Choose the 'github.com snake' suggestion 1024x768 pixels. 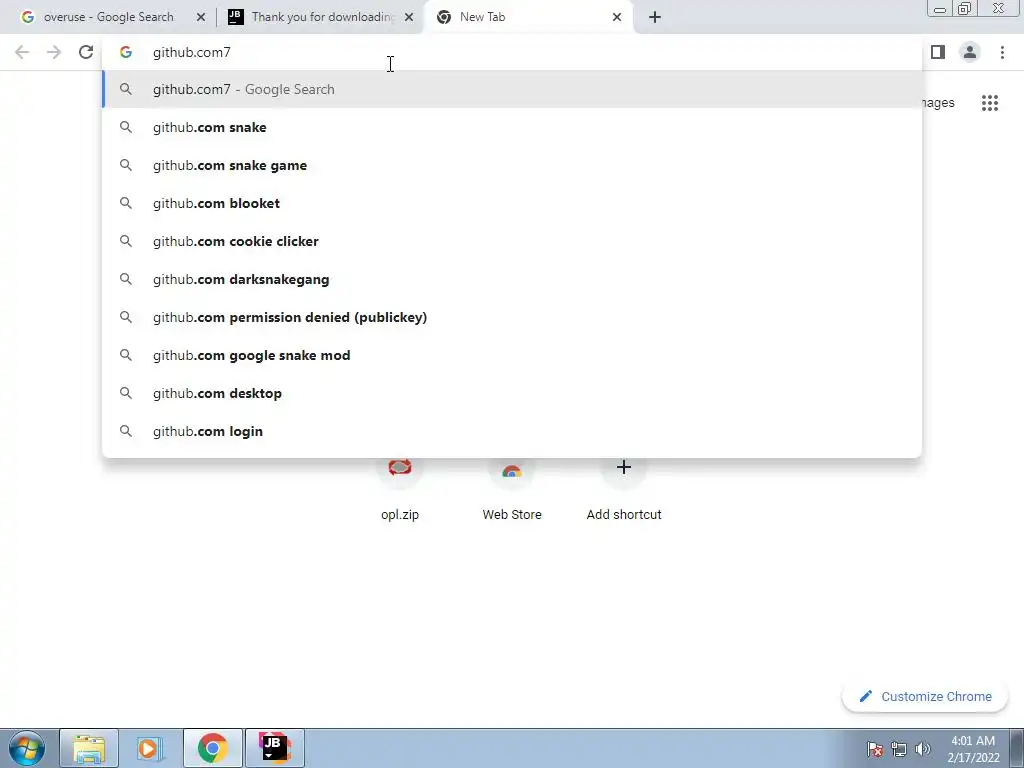(513, 127)
